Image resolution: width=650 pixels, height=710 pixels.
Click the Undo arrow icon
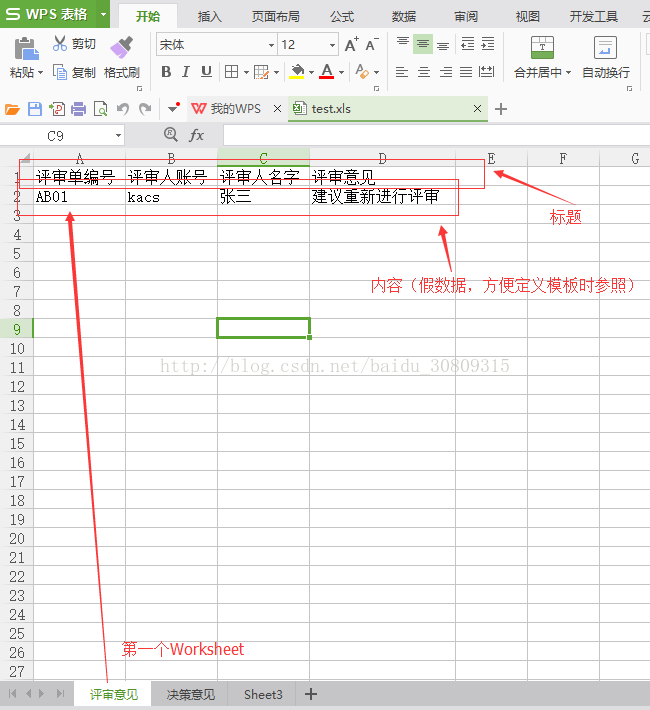[x=123, y=109]
